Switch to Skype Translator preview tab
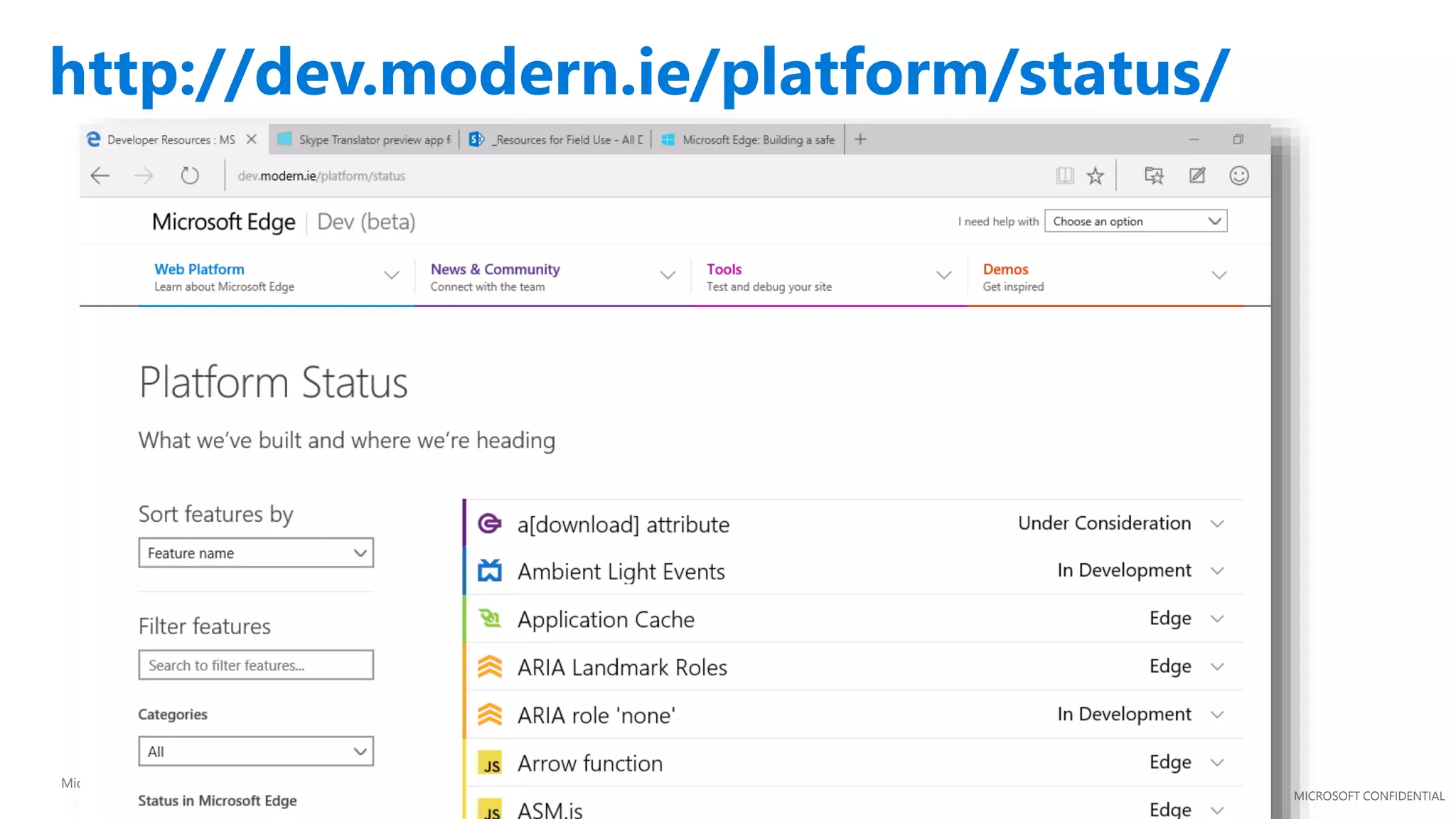Viewport: 1456px width, 819px height. [x=364, y=139]
